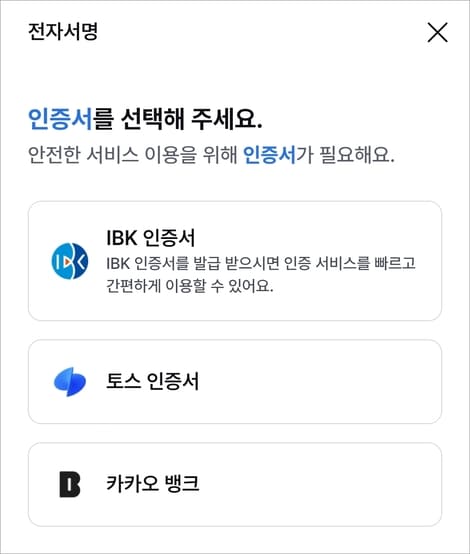Close the 전자서명 dialog with the X
The image size is (470, 554).
437,32
